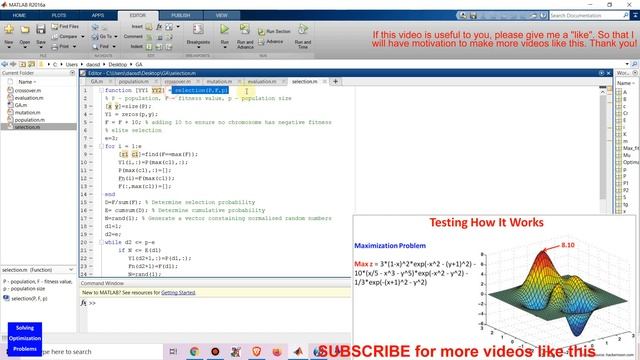Screen dimensions: 640x360
Task: Click the browse for folder icon
Action: coord(31,64)
